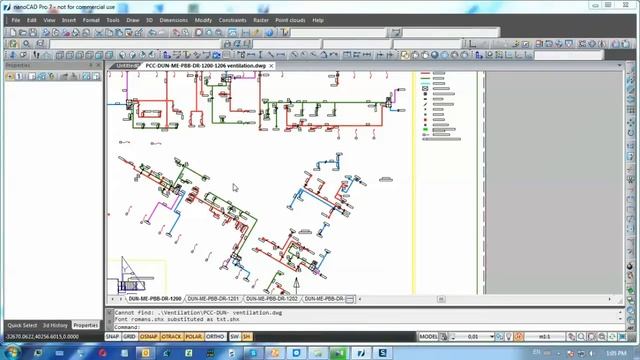Toggle SNAP mode in status bar

pos(112,337)
